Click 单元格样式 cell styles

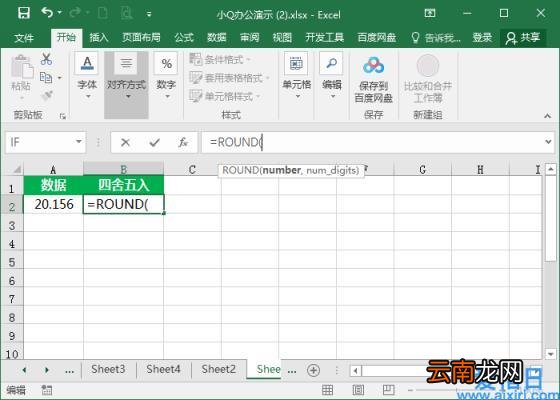click(x=225, y=96)
